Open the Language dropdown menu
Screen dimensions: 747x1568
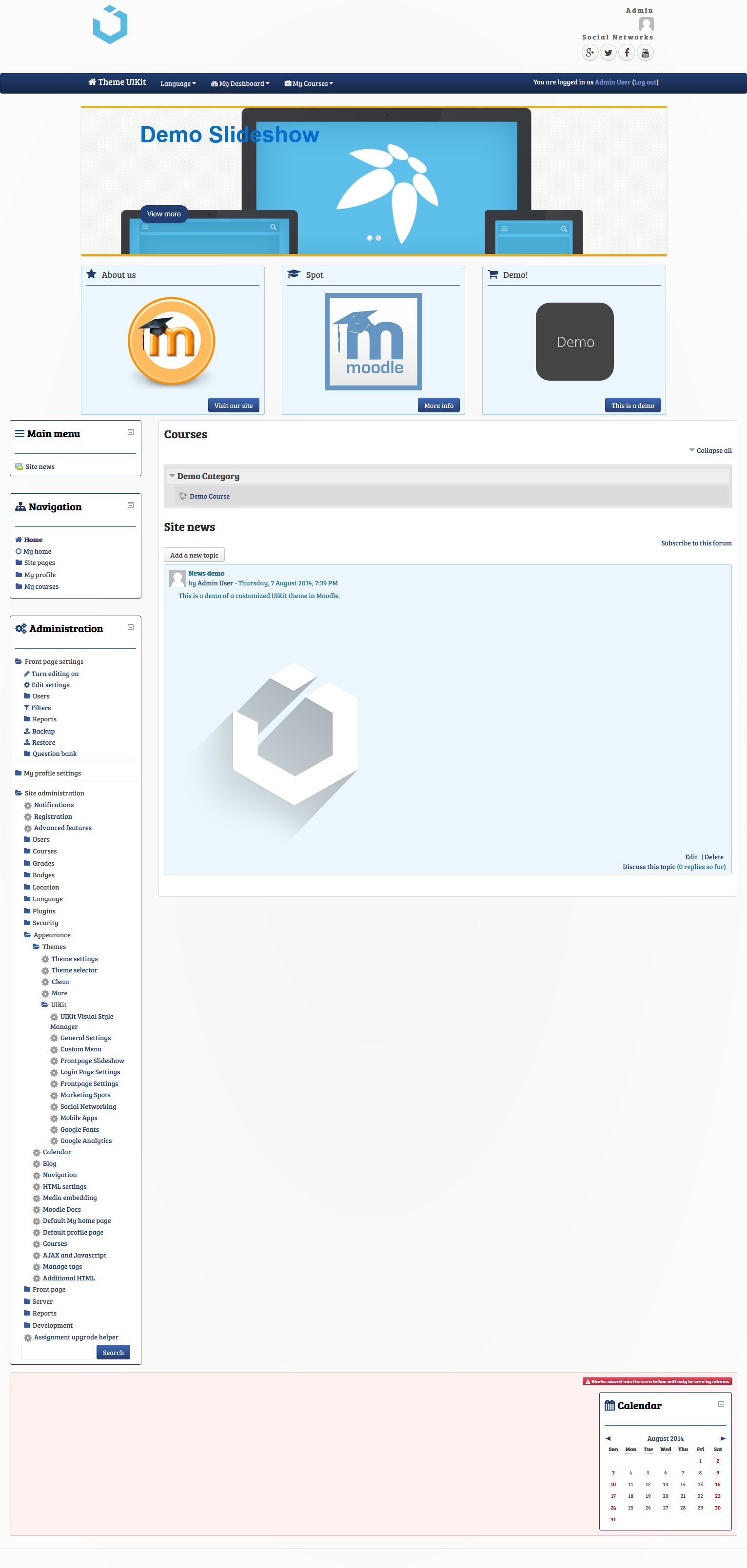178,83
